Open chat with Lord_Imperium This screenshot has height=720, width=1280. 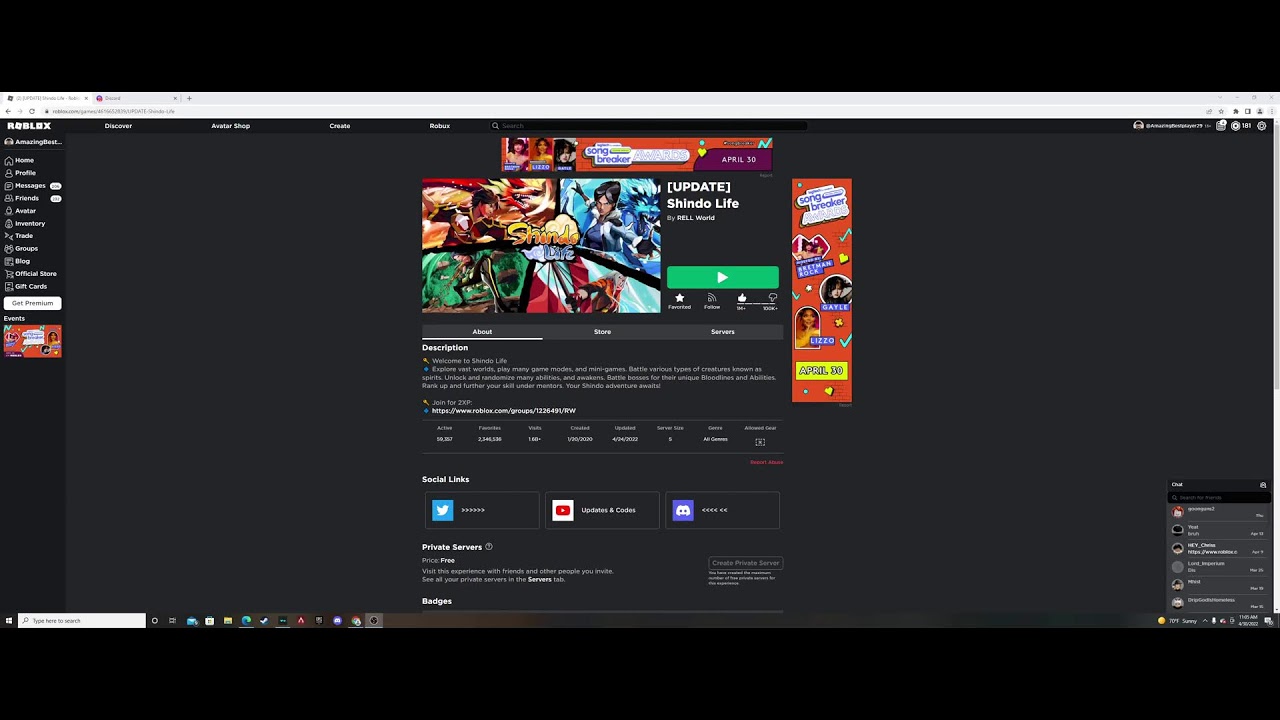pos(1219,566)
